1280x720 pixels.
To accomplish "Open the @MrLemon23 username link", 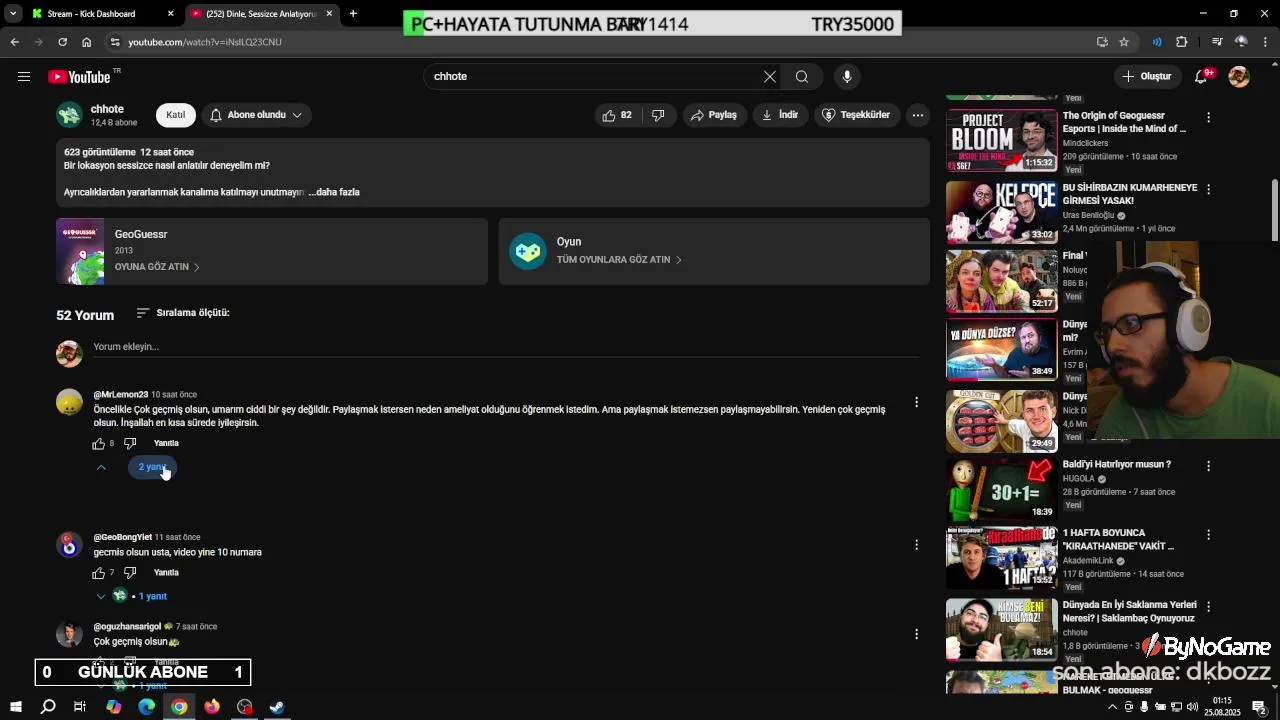I will pos(121,395).
